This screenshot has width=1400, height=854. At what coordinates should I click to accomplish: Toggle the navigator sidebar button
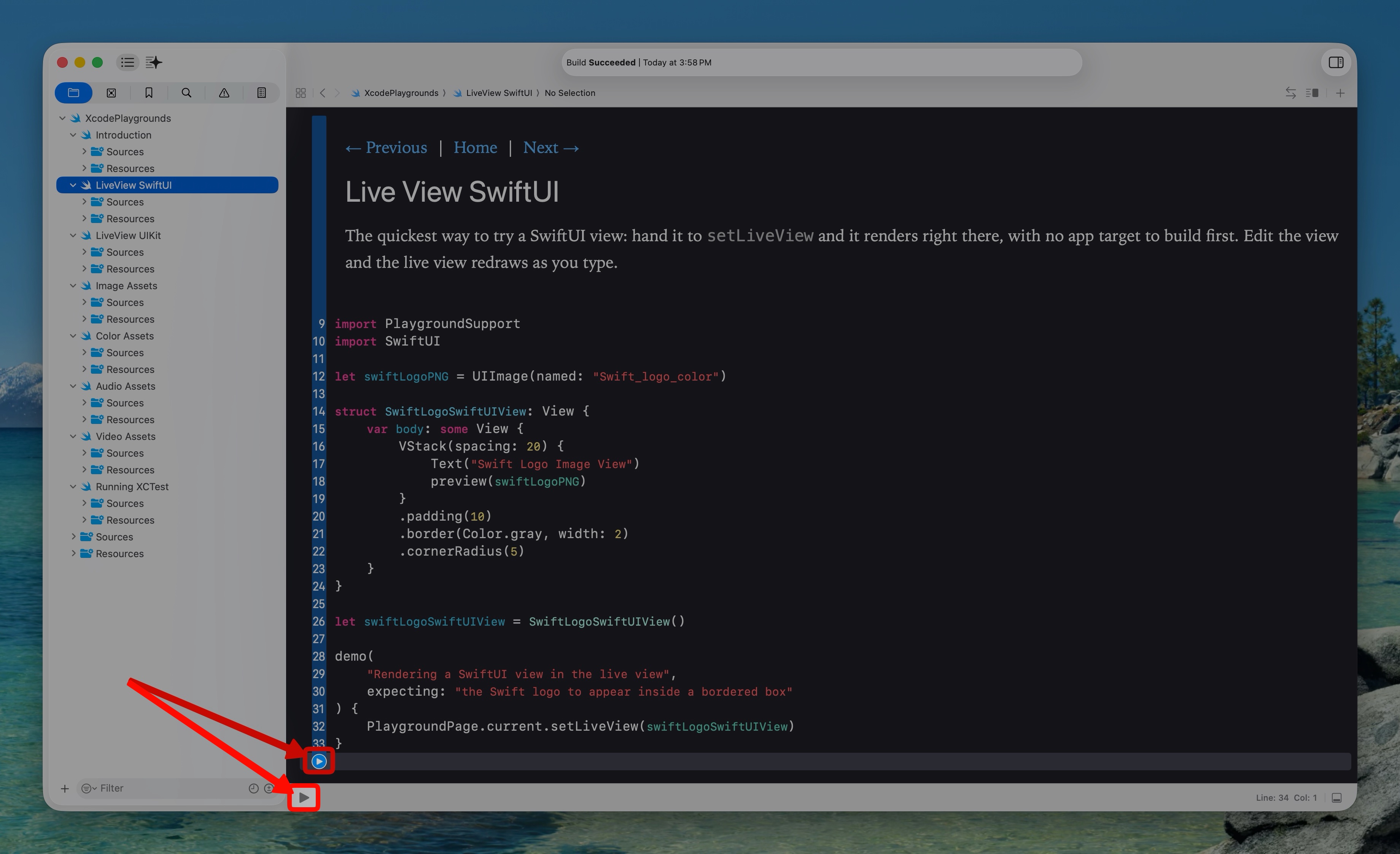pyautogui.click(x=128, y=62)
